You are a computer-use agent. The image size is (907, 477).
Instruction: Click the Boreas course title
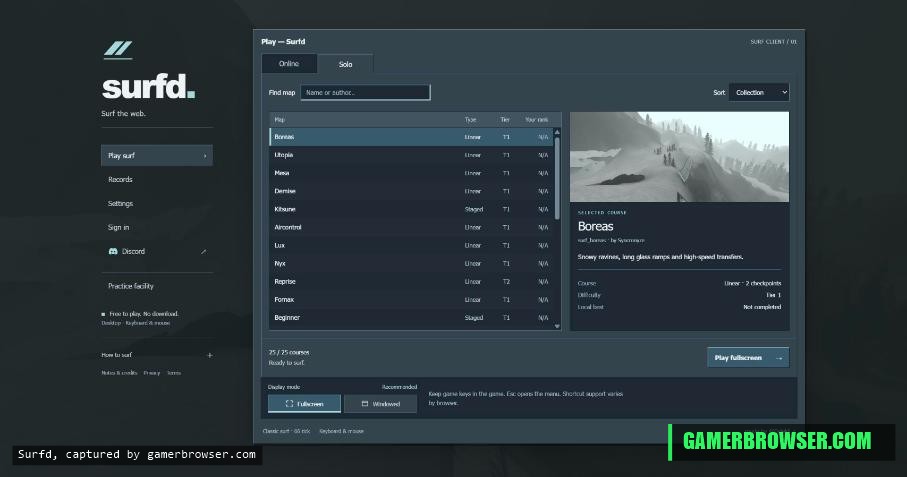(595, 226)
